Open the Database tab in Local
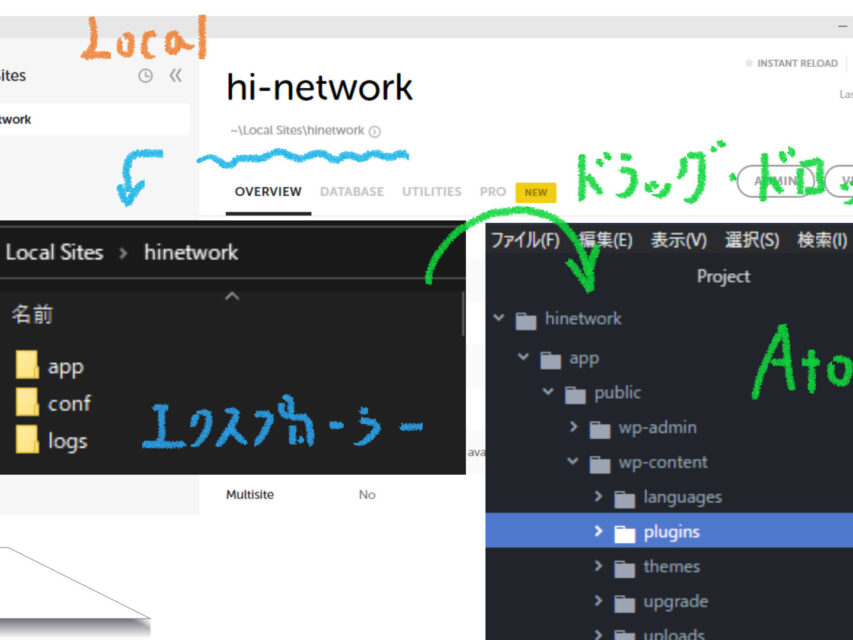This screenshot has height=640, width=853. tap(352, 192)
